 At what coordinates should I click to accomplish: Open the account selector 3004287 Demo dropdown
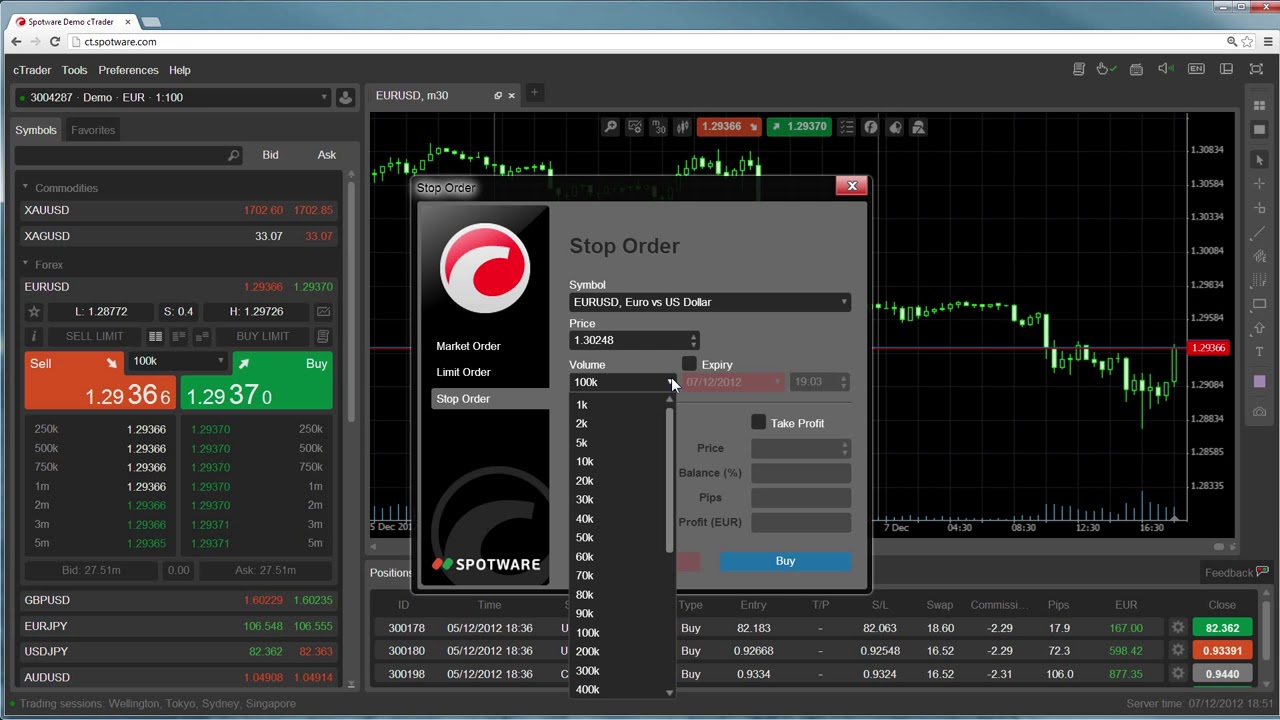(173, 97)
